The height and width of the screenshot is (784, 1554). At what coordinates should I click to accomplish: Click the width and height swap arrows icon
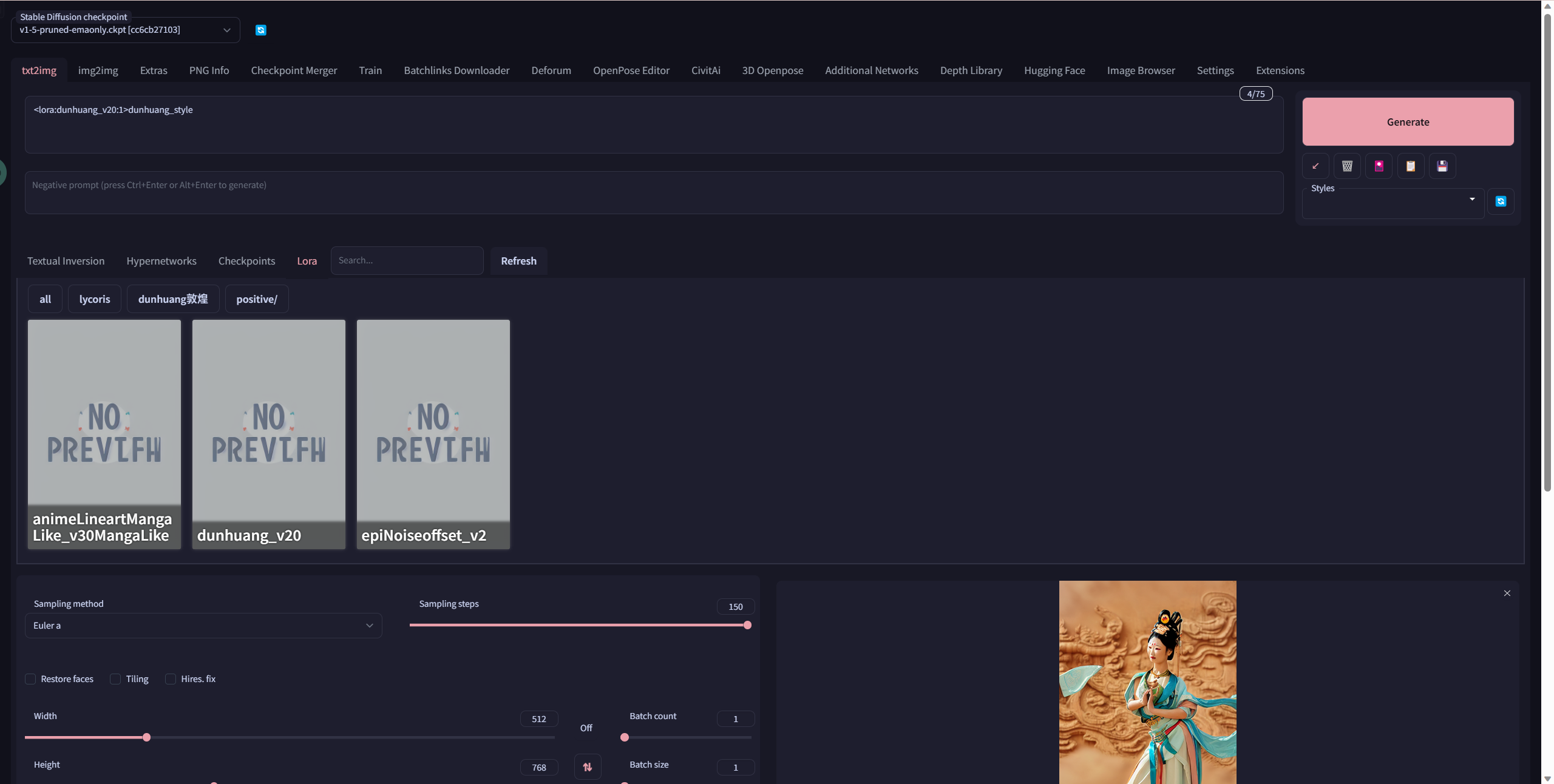(x=587, y=767)
